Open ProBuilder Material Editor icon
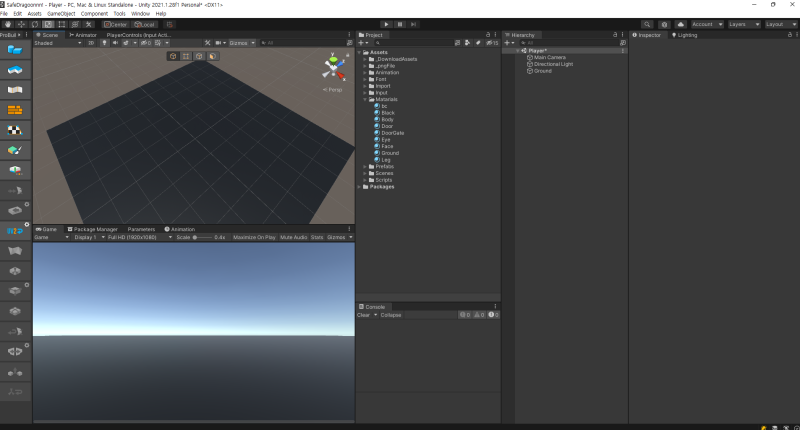This screenshot has height=430, width=800. click(x=15, y=110)
